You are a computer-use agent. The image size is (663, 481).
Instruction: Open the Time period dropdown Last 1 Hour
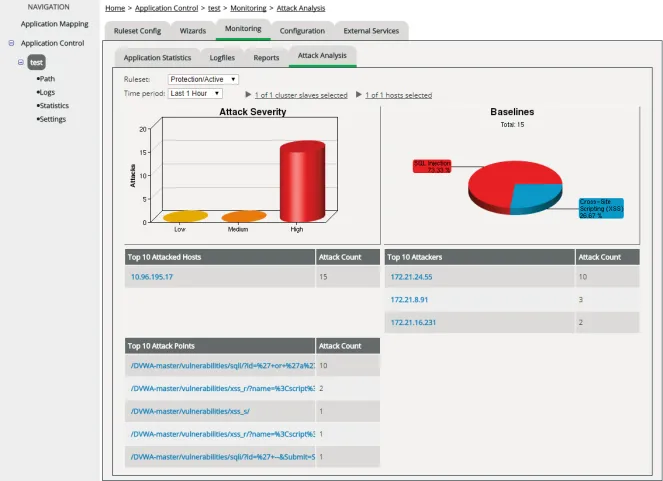(x=195, y=93)
